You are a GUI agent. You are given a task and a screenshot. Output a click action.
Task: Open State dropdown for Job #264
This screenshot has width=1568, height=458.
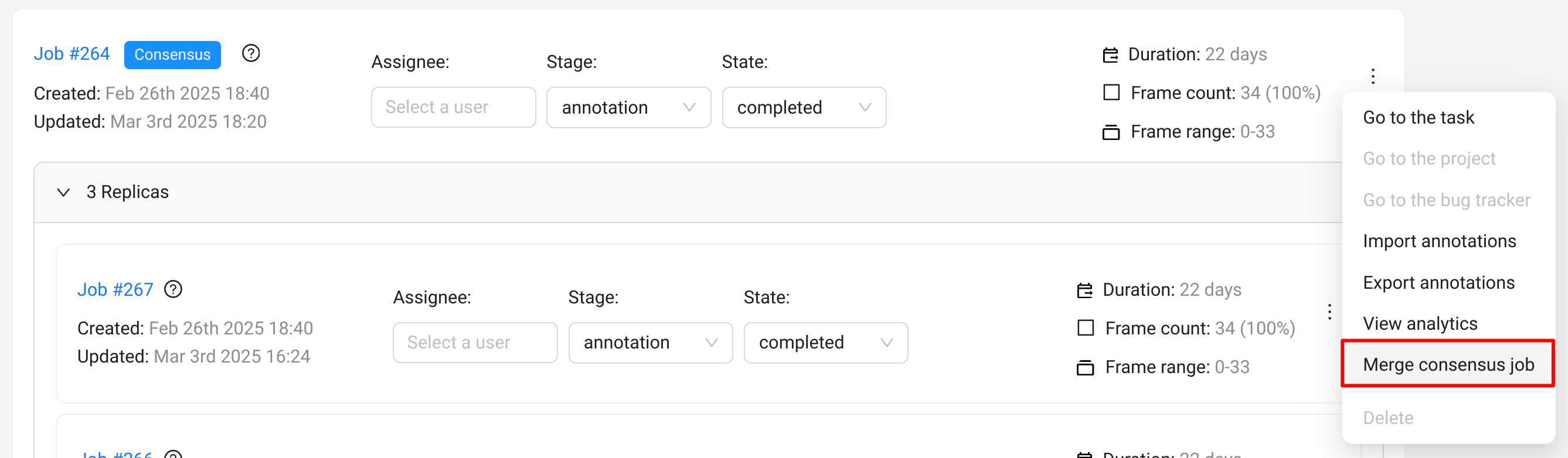click(x=804, y=108)
